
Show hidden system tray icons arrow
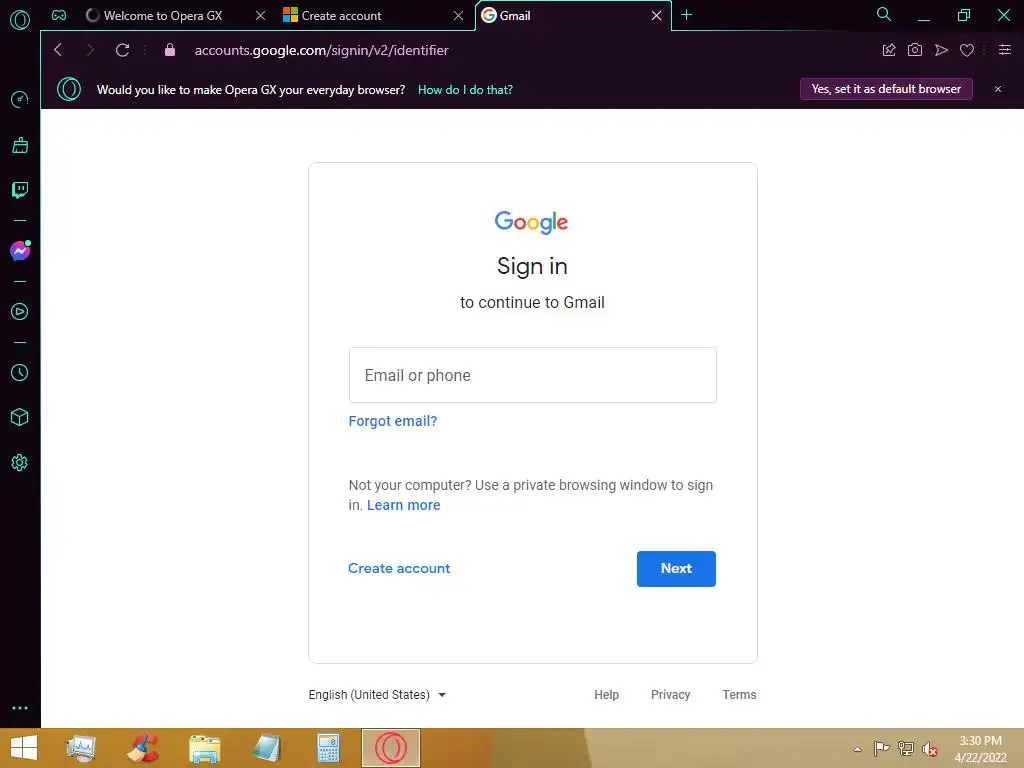pos(857,749)
